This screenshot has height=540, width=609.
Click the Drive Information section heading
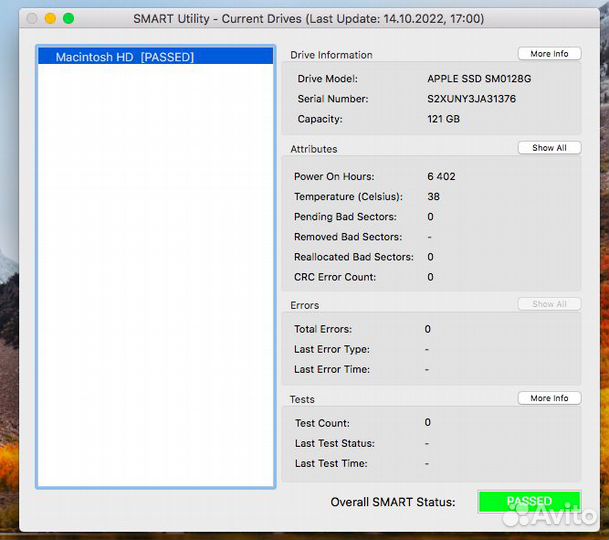click(x=331, y=55)
